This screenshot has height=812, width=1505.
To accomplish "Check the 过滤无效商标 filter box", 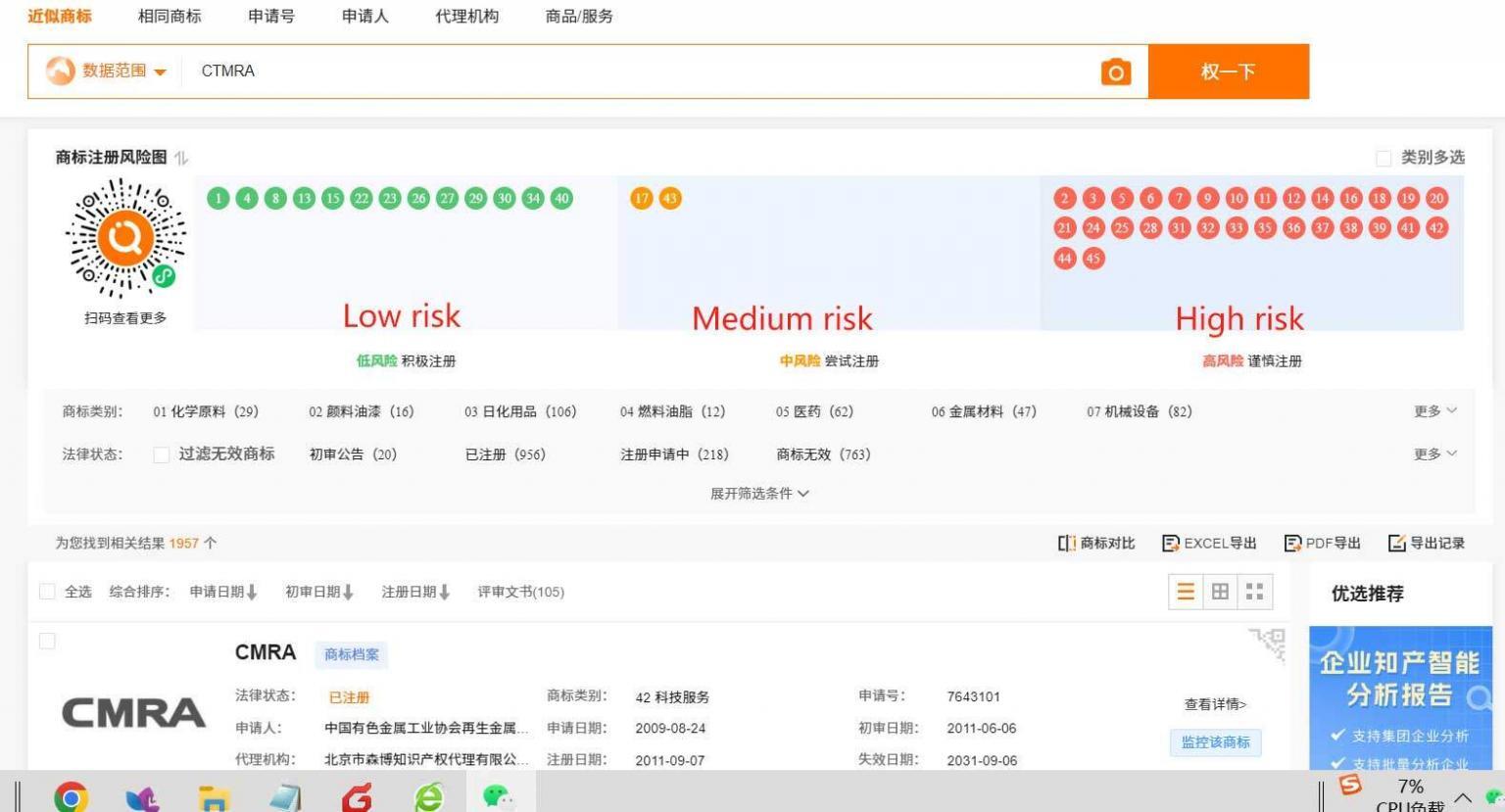I will pos(162,454).
